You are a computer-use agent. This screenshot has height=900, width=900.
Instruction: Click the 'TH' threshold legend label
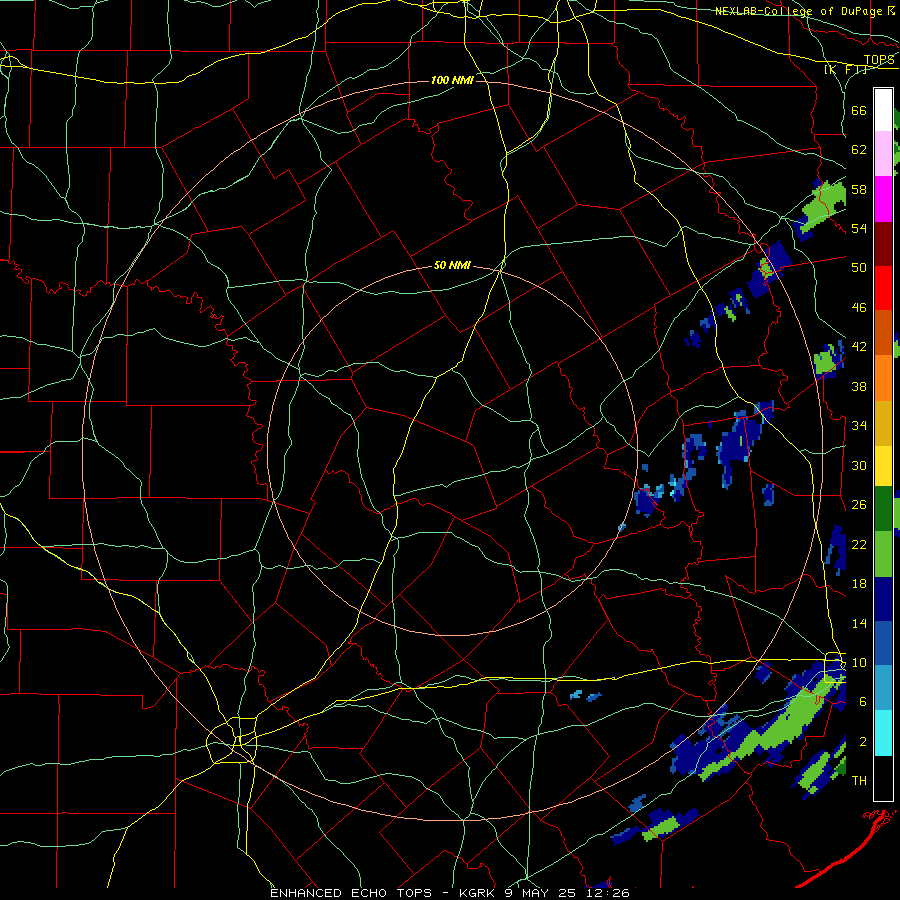click(859, 780)
